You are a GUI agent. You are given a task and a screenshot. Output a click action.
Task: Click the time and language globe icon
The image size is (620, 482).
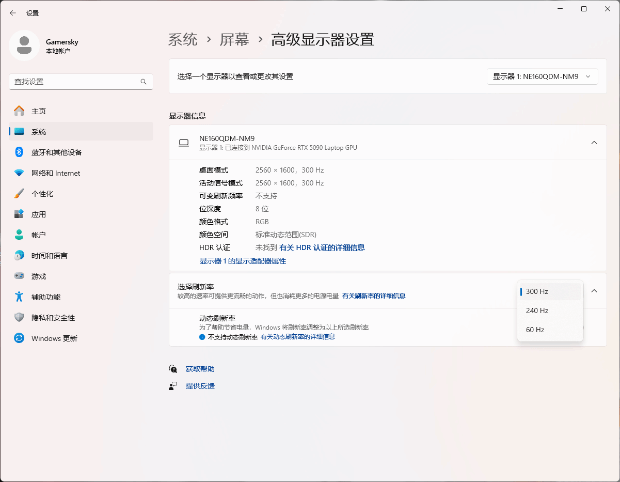pyautogui.click(x=19, y=255)
